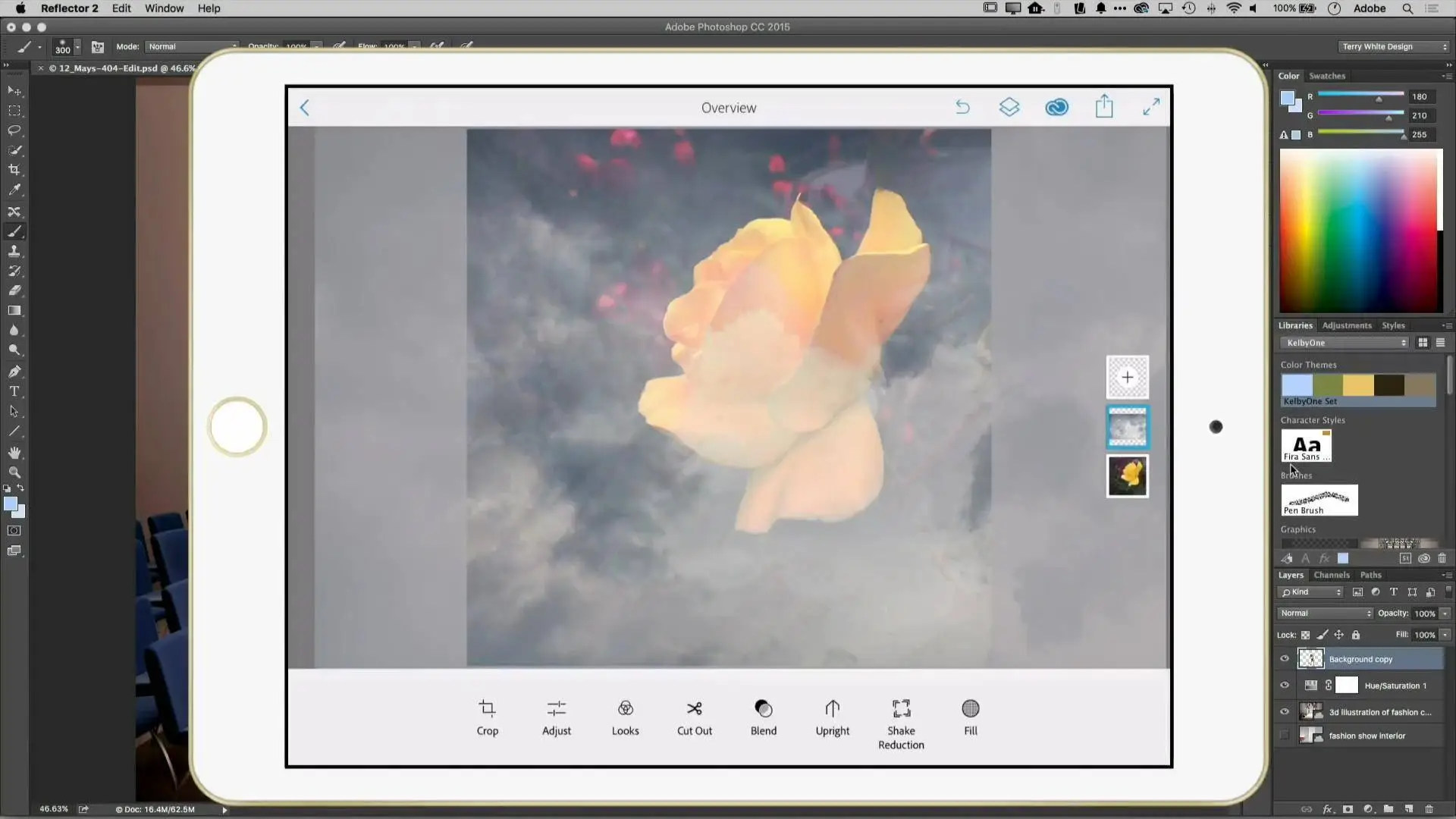
Task: Show the fashion show interior layer
Action: click(1284, 736)
